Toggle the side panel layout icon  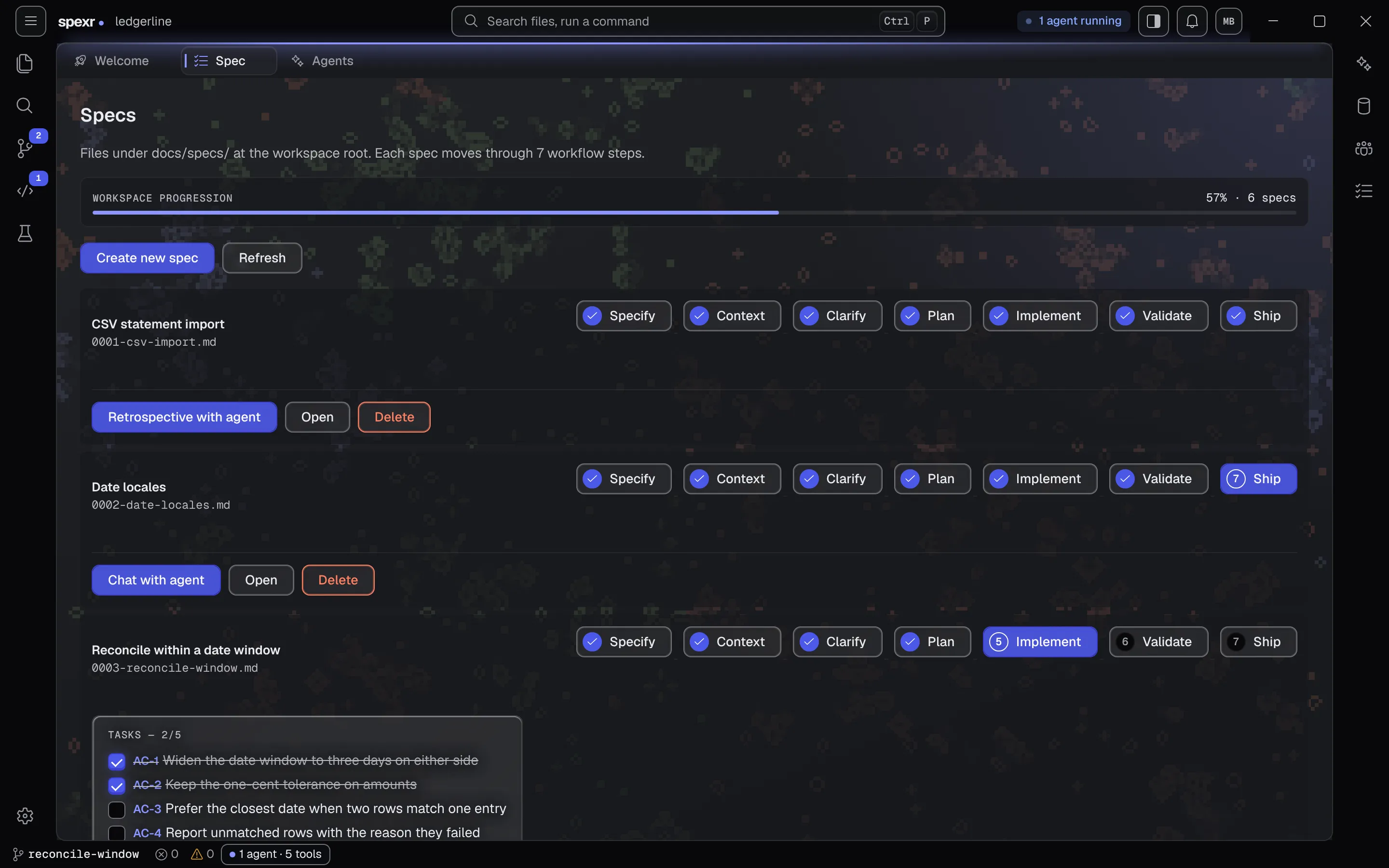1153,21
